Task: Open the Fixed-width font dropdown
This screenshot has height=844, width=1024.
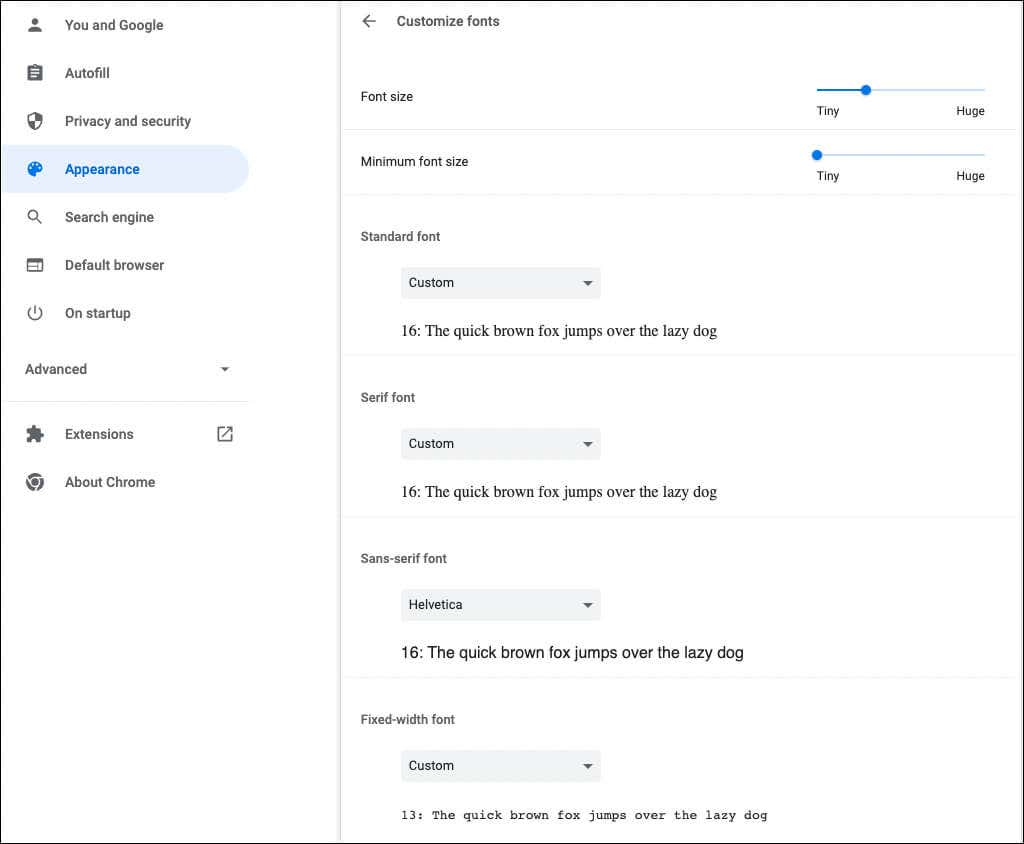Action: click(x=500, y=766)
